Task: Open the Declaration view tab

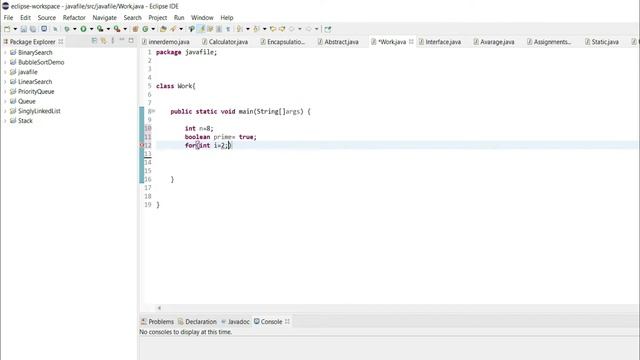Action: (x=197, y=322)
